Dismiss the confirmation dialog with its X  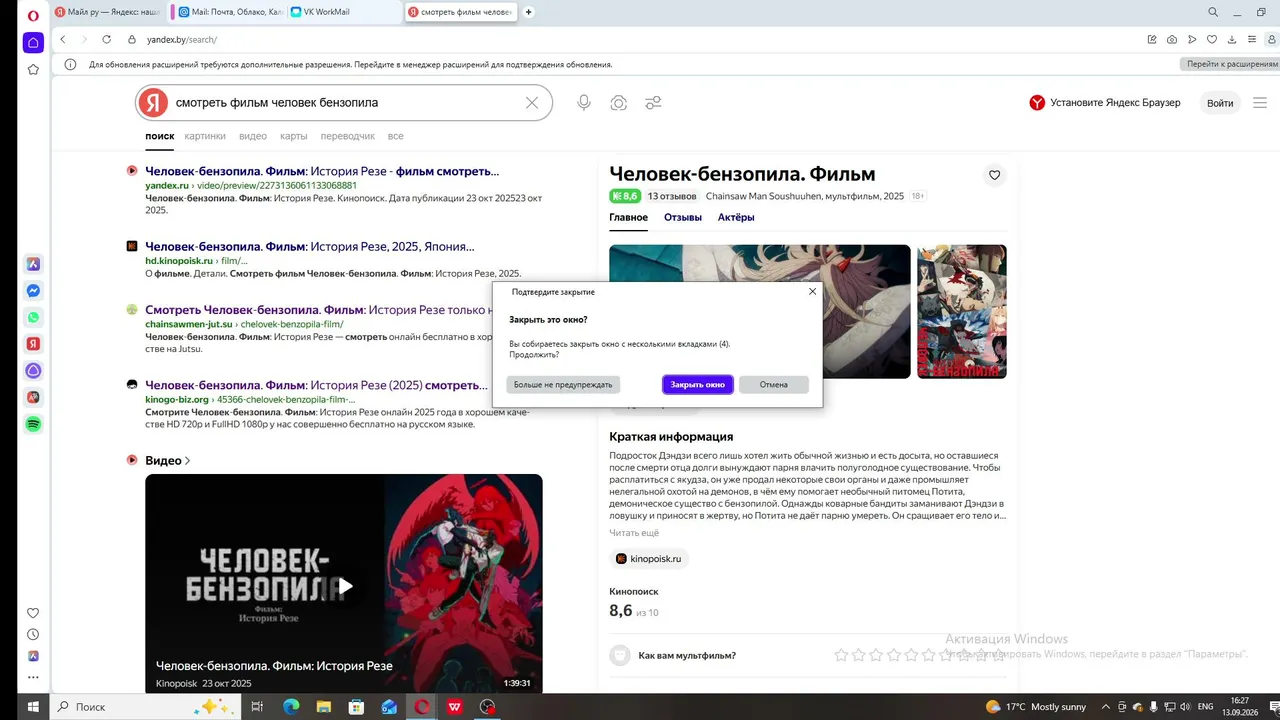pyautogui.click(x=812, y=292)
